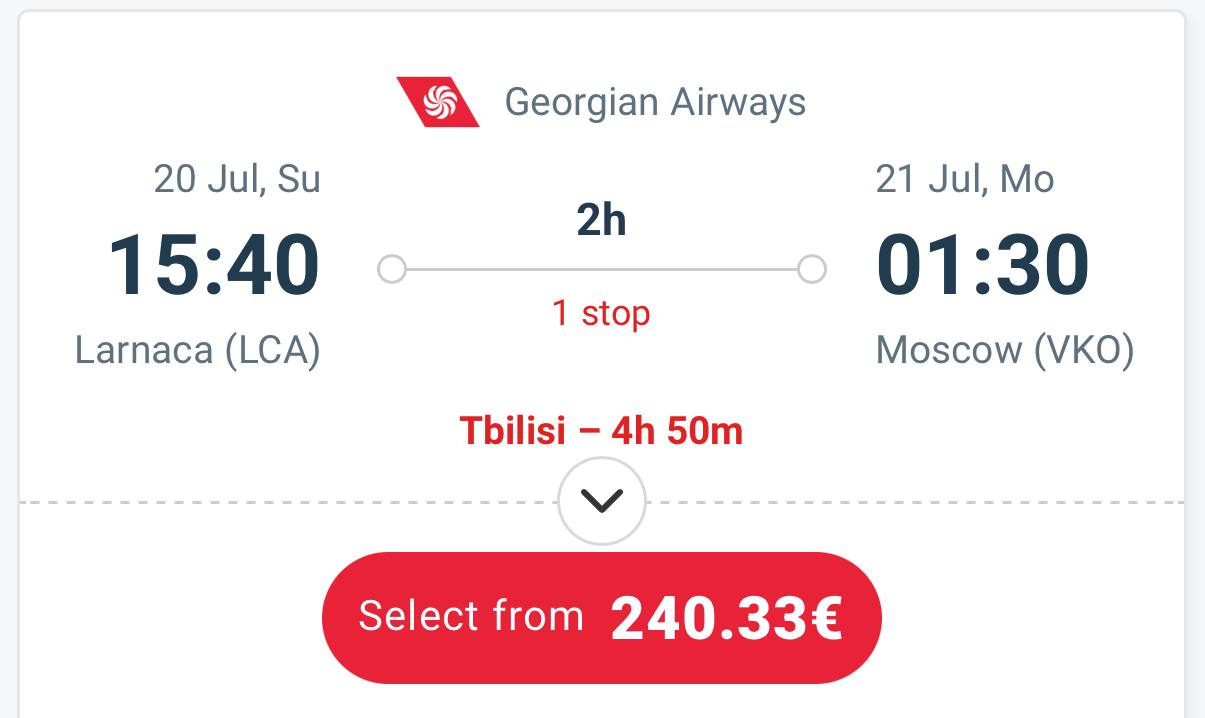Click the Georgian Airways red logo icon
This screenshot has width=1205, height=718.
pyautogui.click(x=438, y=102)
